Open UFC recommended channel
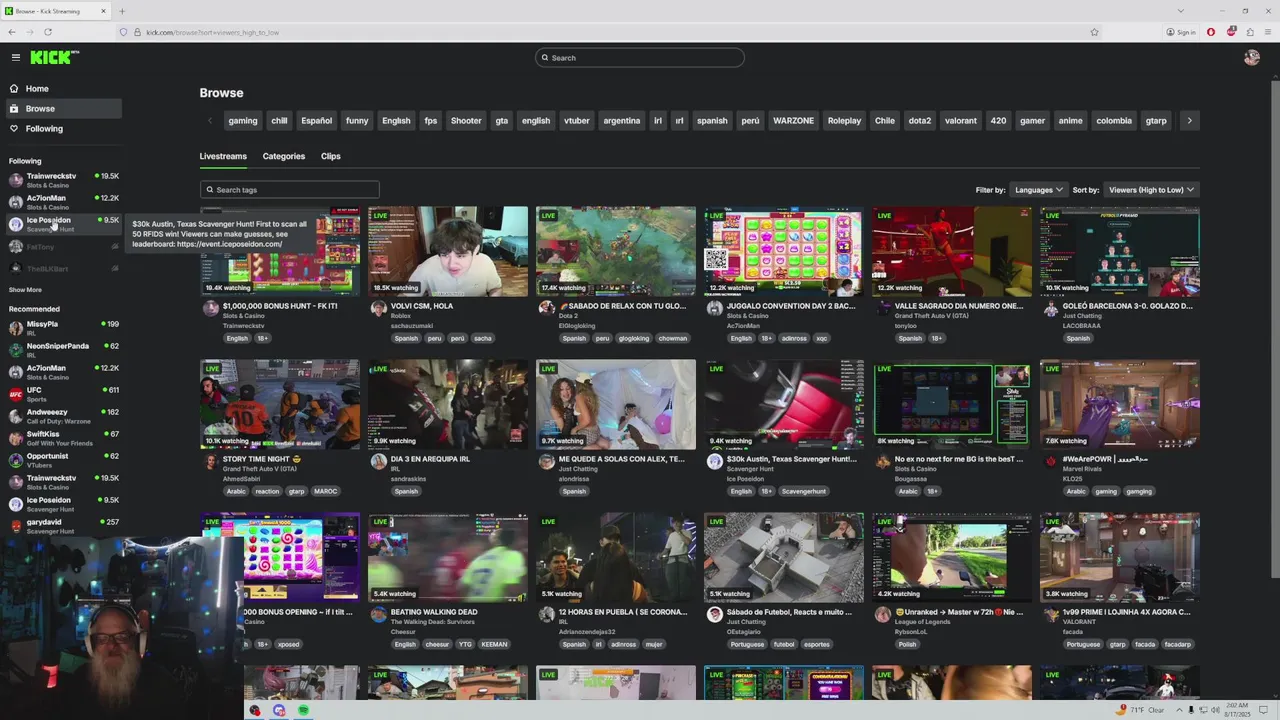Image resolution: width=1280 pixels, height=720 pixels. click(x=63, y=394)
